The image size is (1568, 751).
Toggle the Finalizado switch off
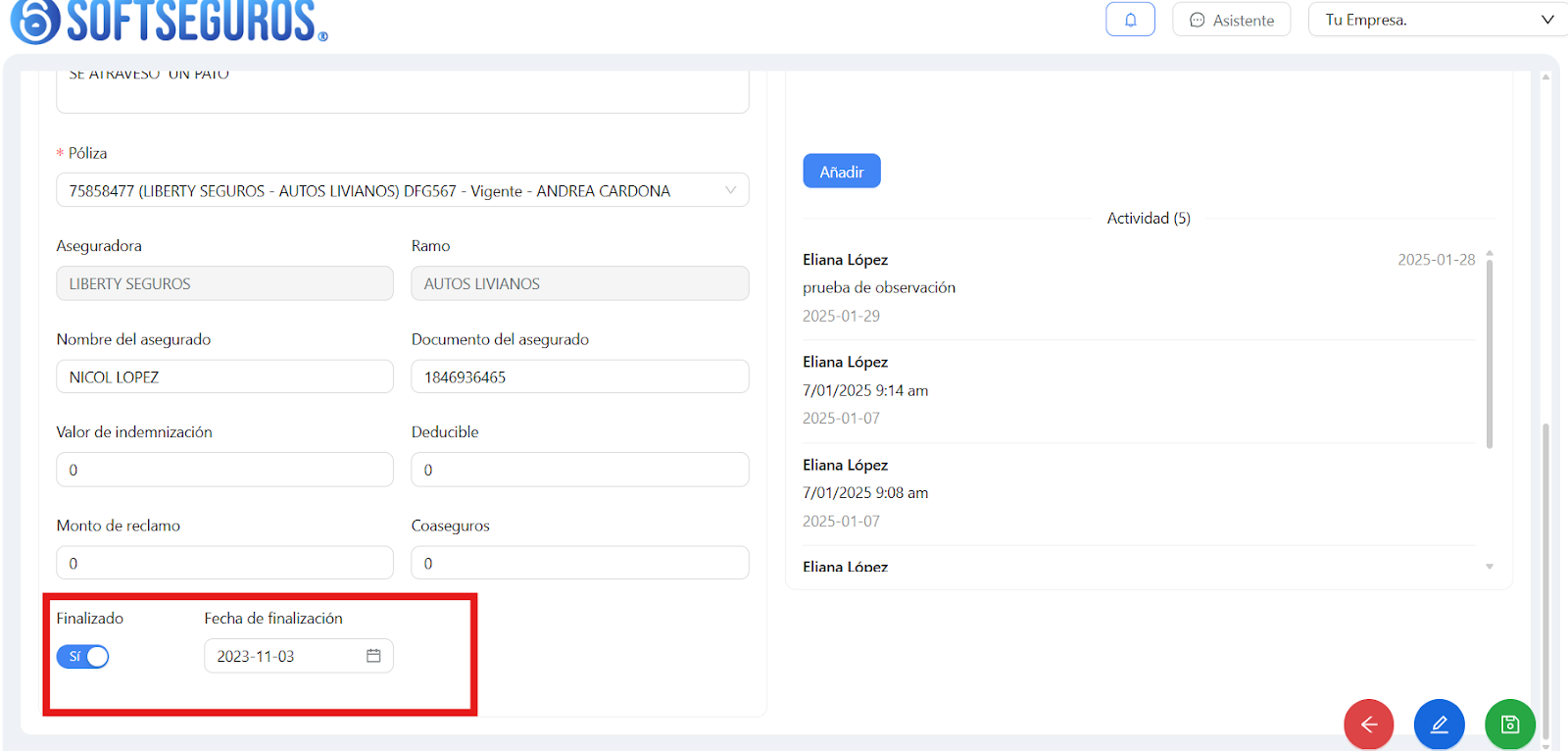click(x=82, y=657)
